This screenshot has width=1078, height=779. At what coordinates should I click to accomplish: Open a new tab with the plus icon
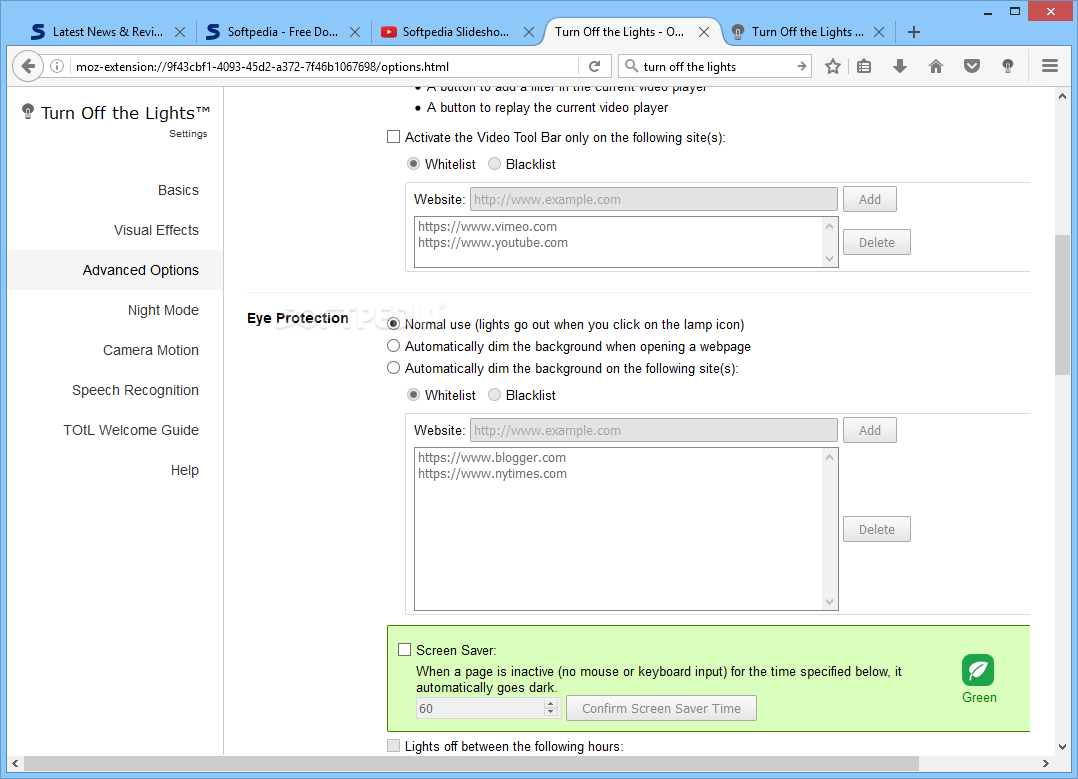click(914, 32)
